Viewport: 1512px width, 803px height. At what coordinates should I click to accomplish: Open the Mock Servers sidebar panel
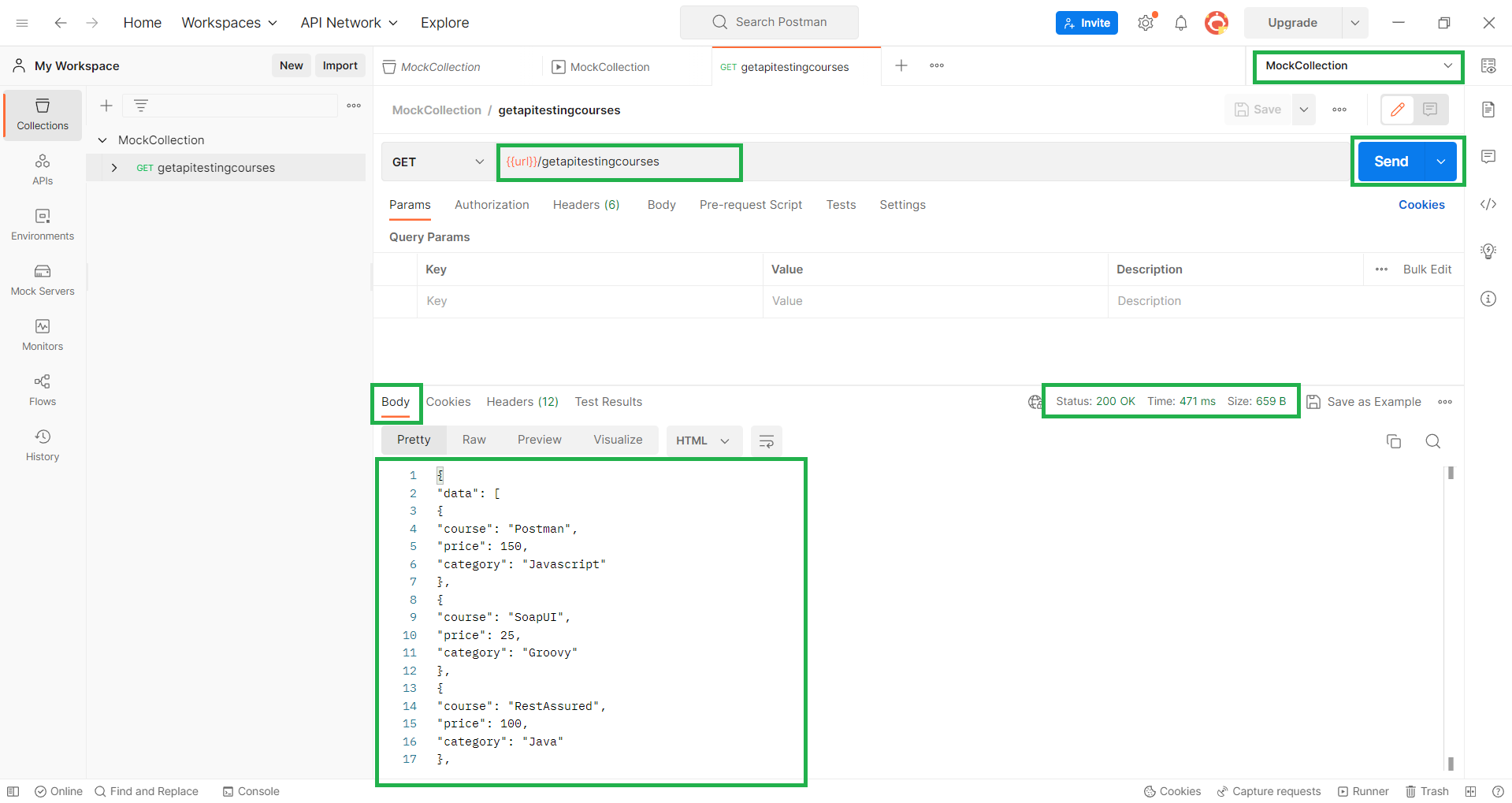(x=43, y=280)
